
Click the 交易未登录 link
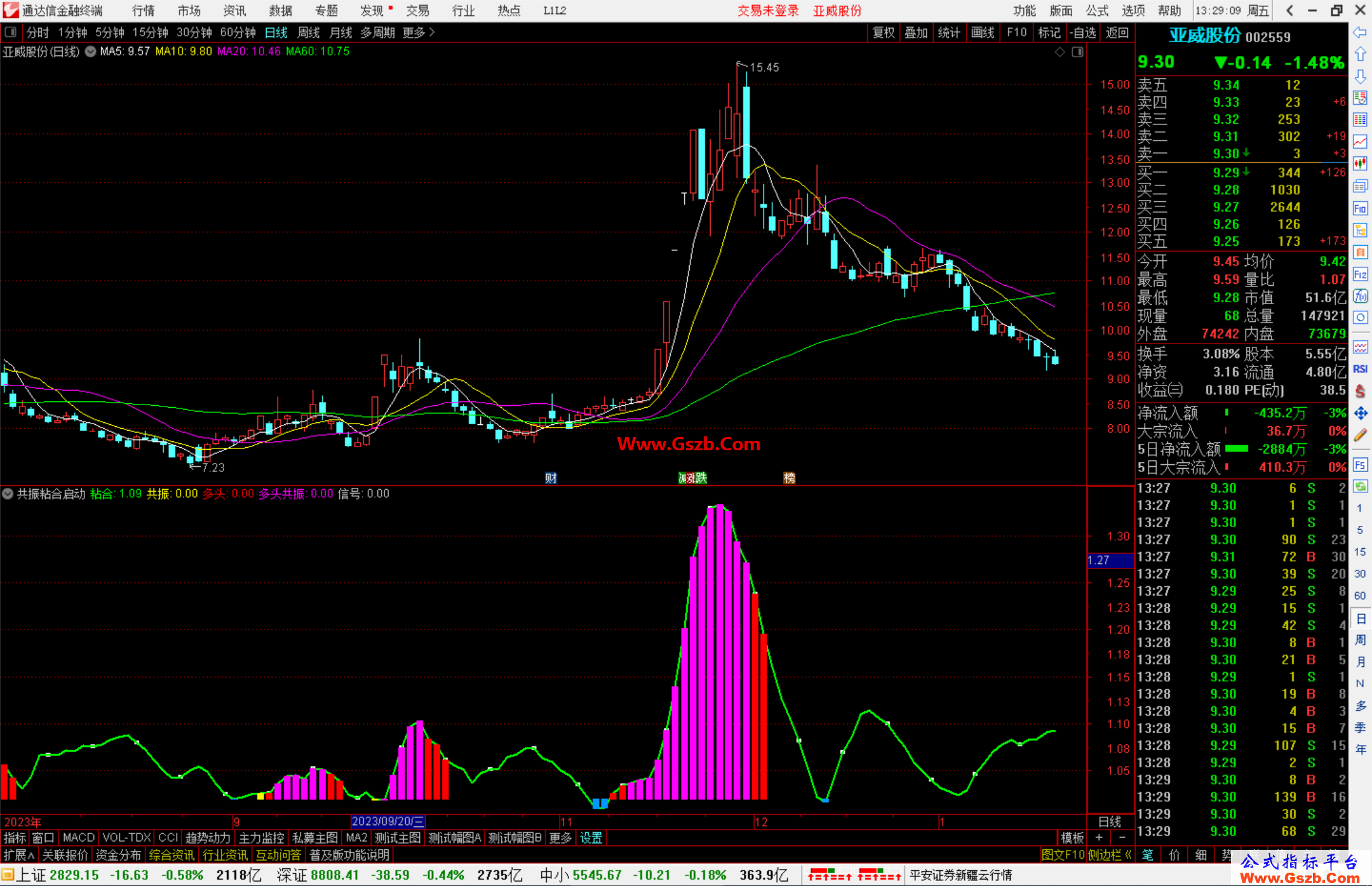[768, 11]
